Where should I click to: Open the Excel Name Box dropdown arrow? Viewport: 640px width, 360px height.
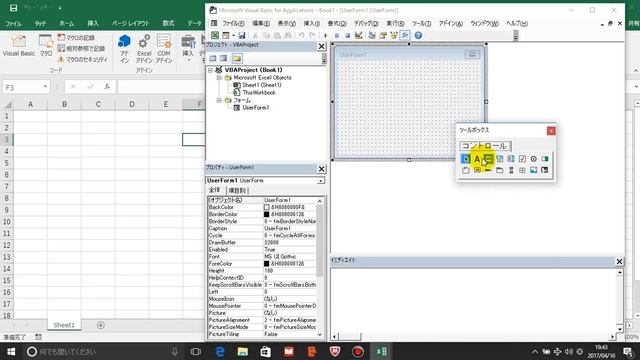coord(45,87)
